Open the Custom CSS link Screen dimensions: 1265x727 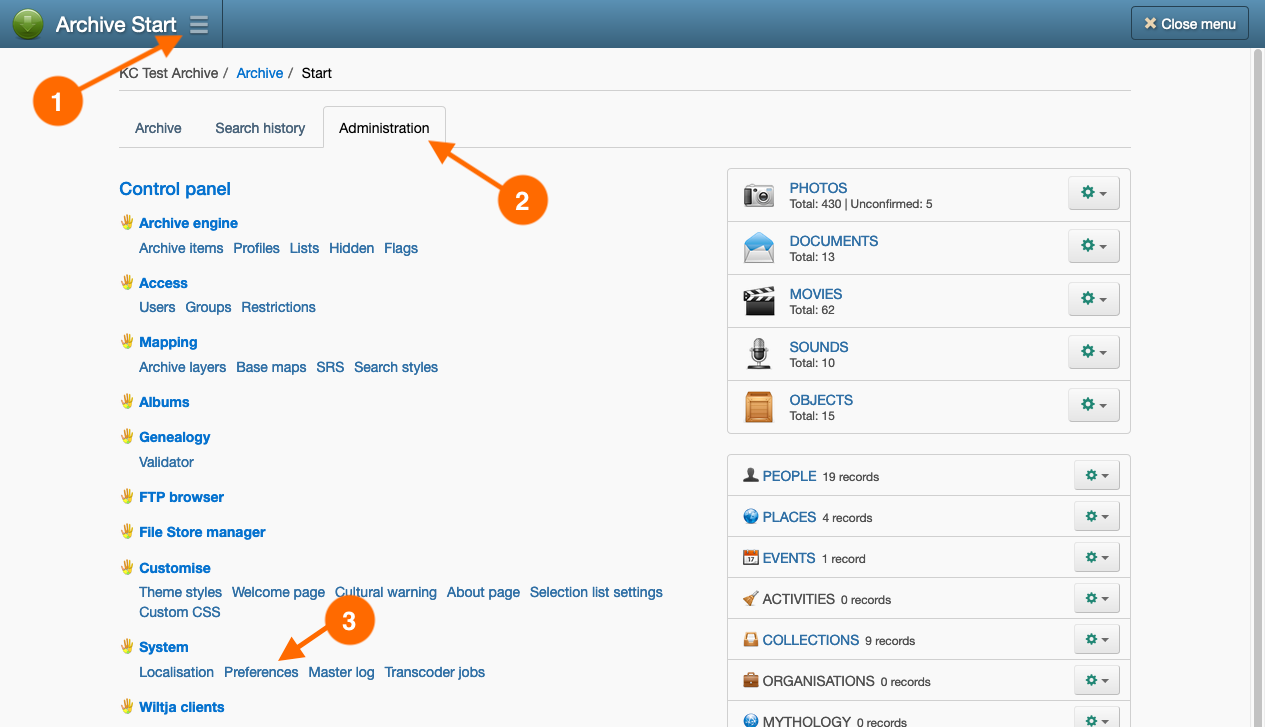[x=180, y=612]
